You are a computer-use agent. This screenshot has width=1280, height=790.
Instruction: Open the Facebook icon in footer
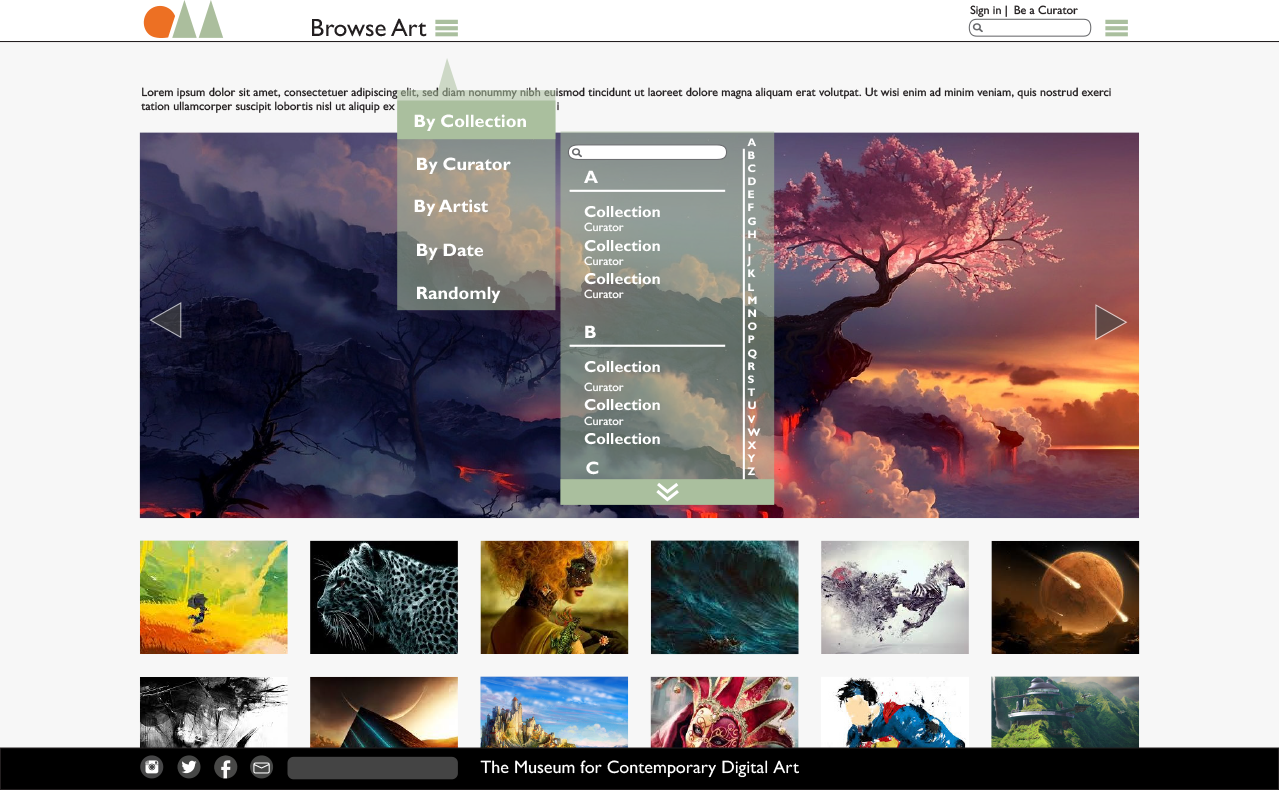pyautogui.click(x=226, y=767)
